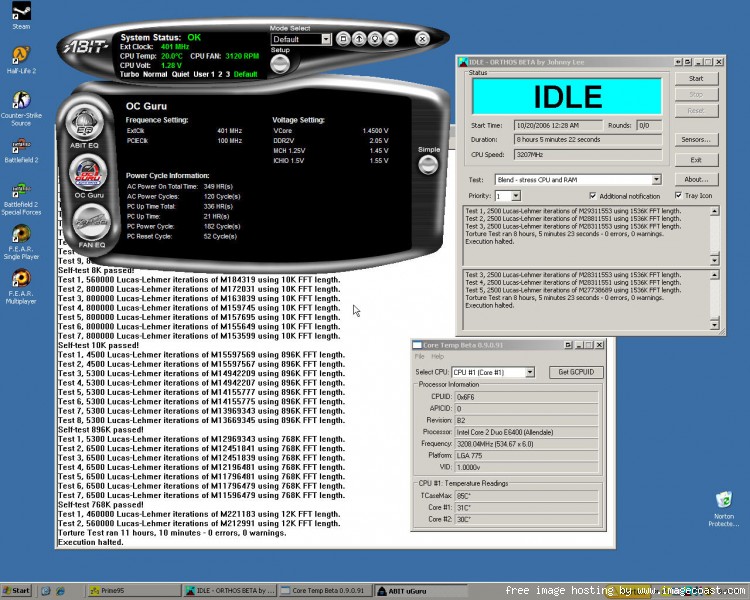Click the uGuru minimize round button

[391, 39]
